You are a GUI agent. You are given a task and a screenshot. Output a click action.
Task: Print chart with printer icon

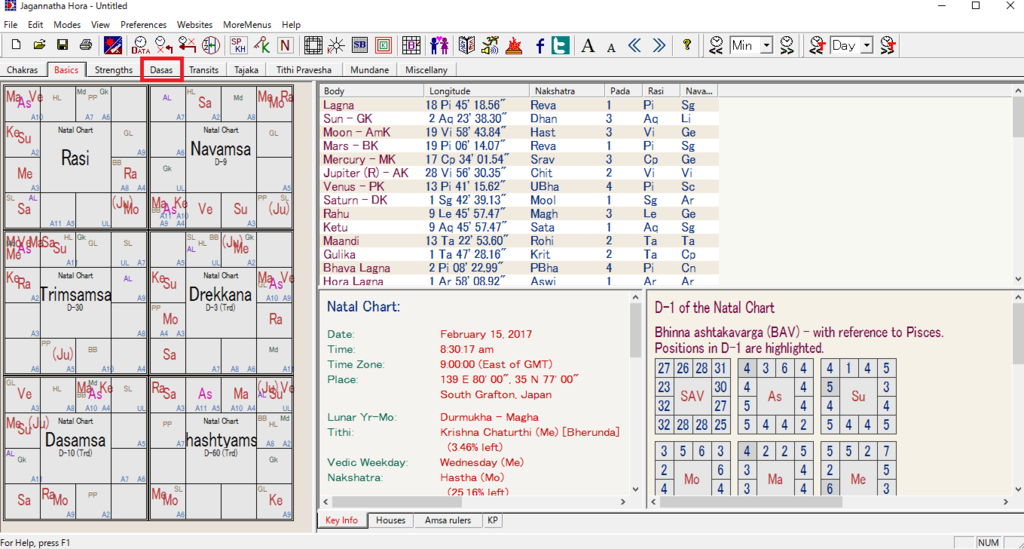point(86,45)
